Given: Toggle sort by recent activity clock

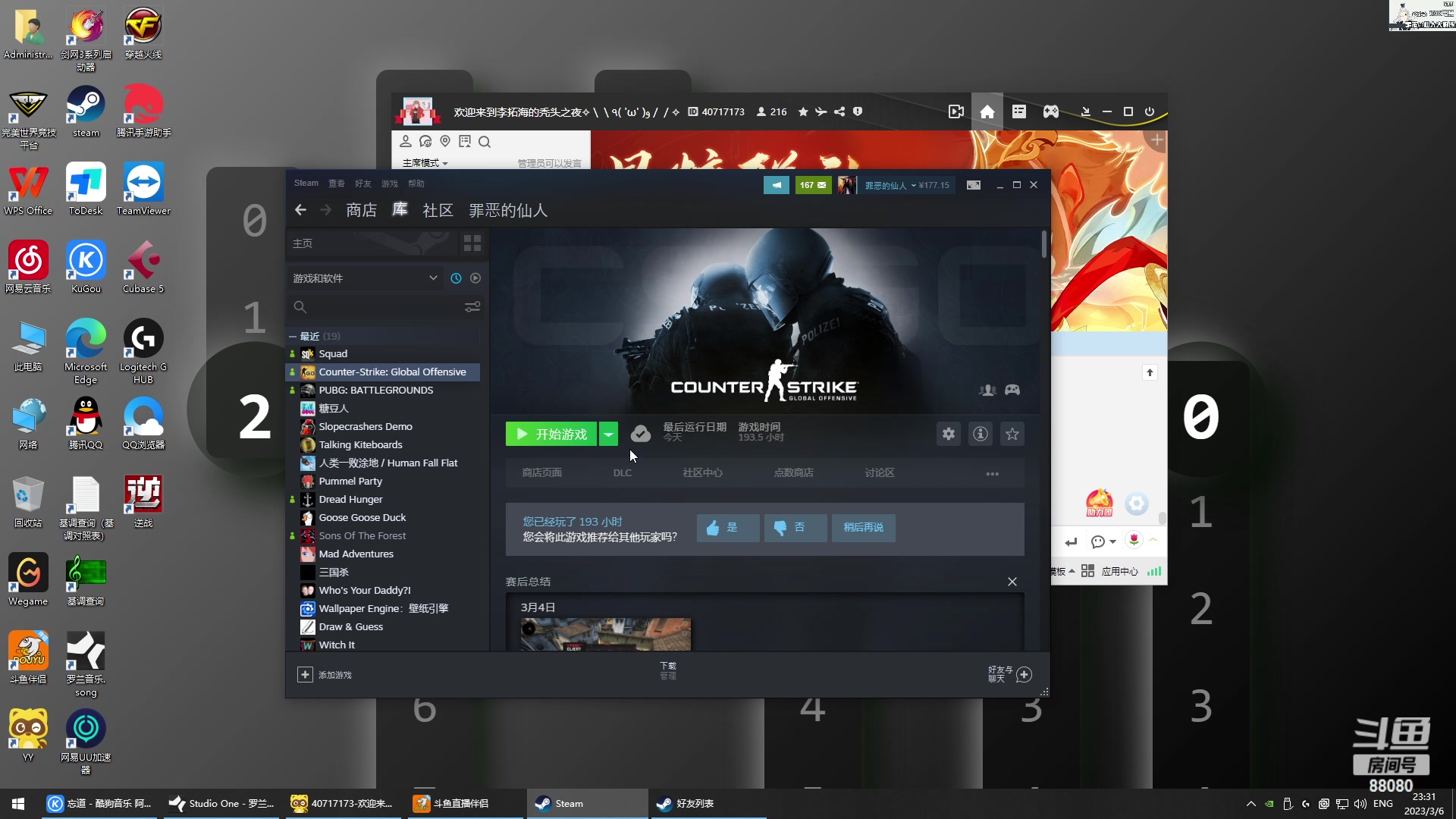Looking at the screenshot, I should (456, 278).
